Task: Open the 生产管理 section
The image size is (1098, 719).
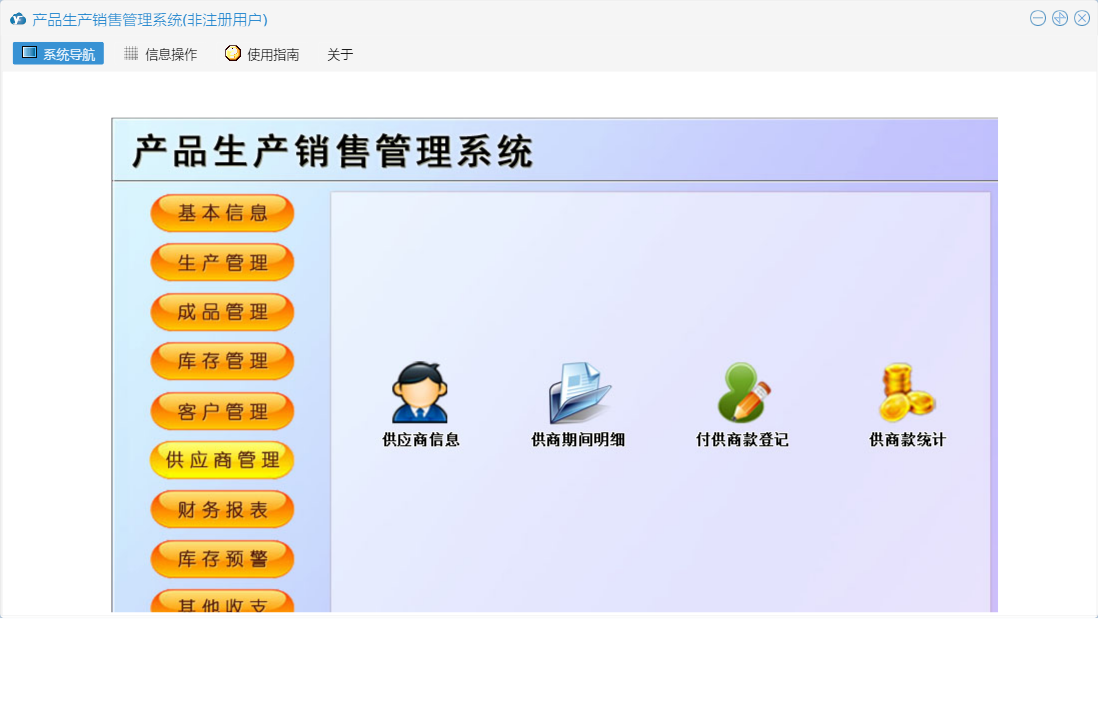Action: click(x=222, y=263)
